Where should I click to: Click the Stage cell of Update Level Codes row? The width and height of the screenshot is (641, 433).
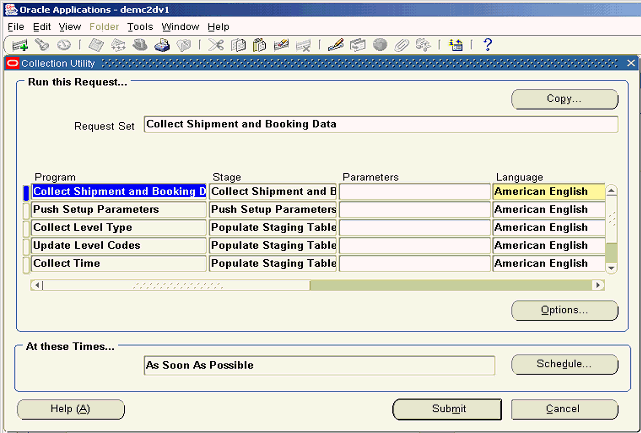click(273, 245)
